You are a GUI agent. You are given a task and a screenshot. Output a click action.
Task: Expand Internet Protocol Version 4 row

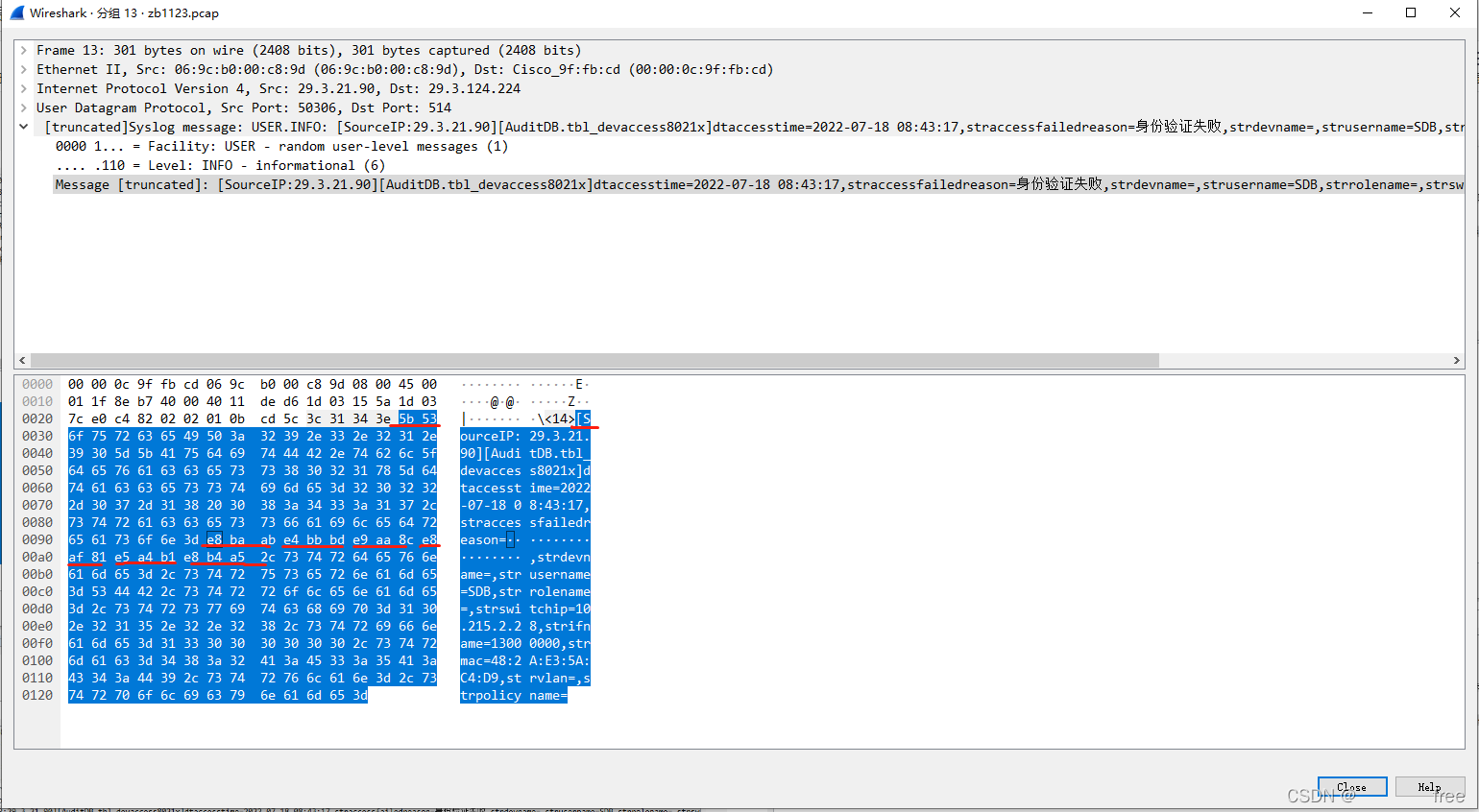point(24,88)
